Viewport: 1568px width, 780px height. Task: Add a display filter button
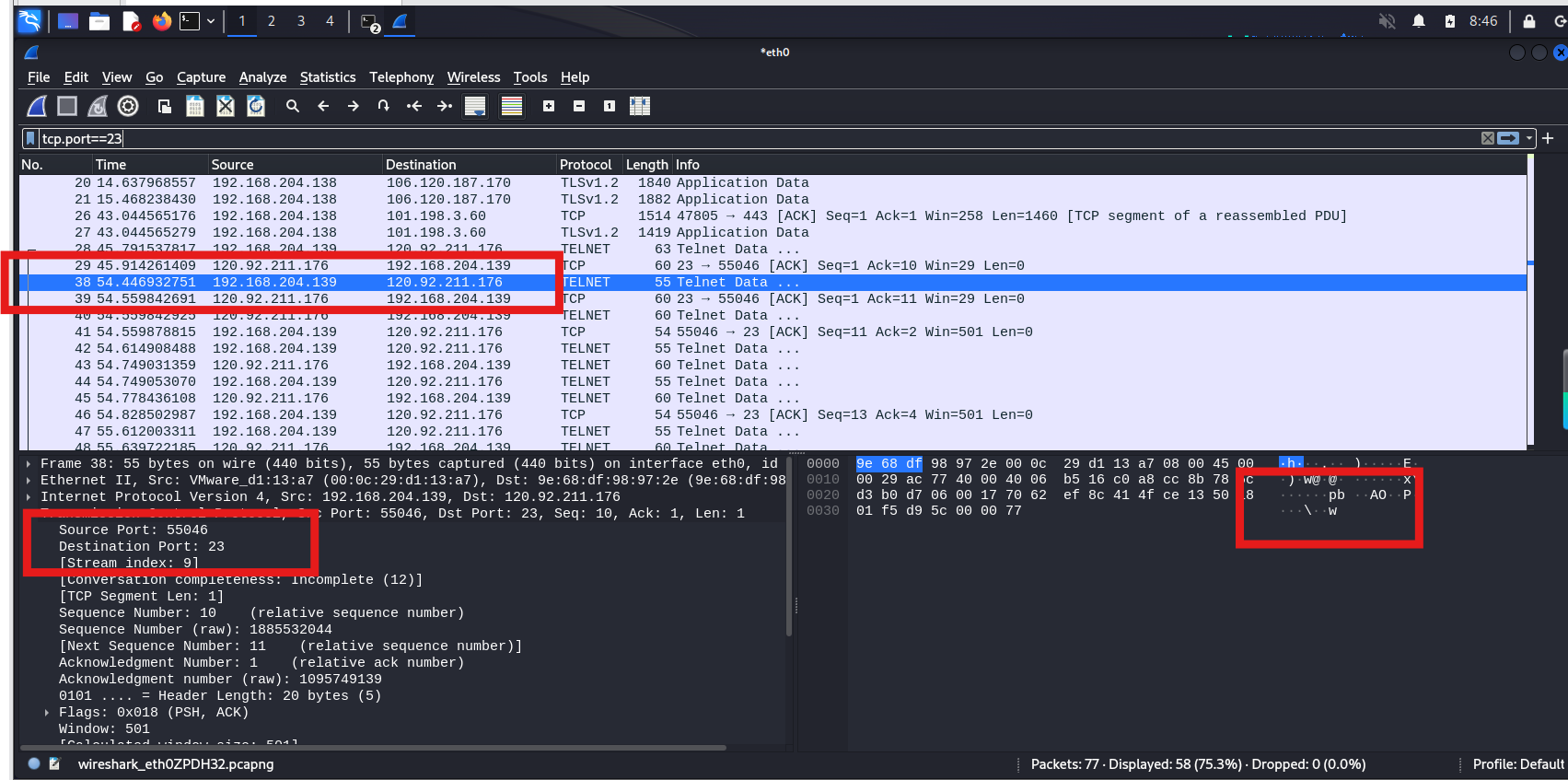[1548, 138]
